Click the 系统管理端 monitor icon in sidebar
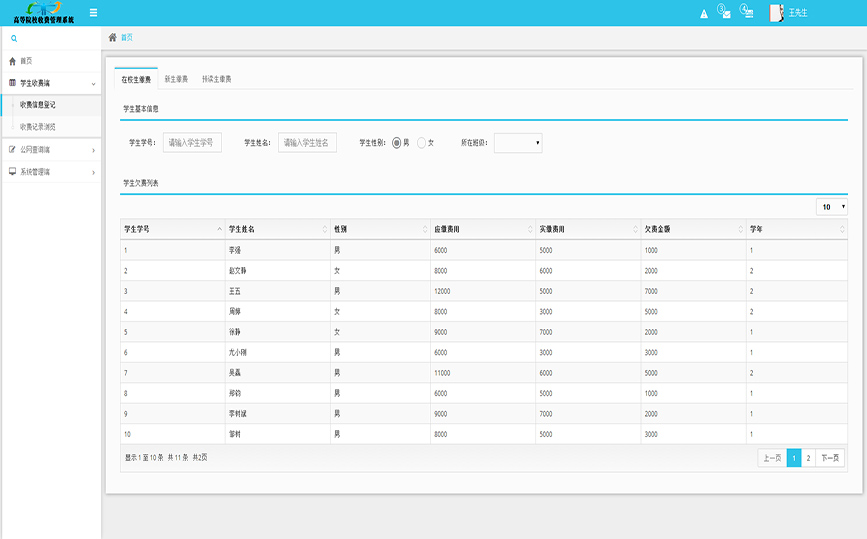Screen dimensions: 867x539 tap(12, 172)
